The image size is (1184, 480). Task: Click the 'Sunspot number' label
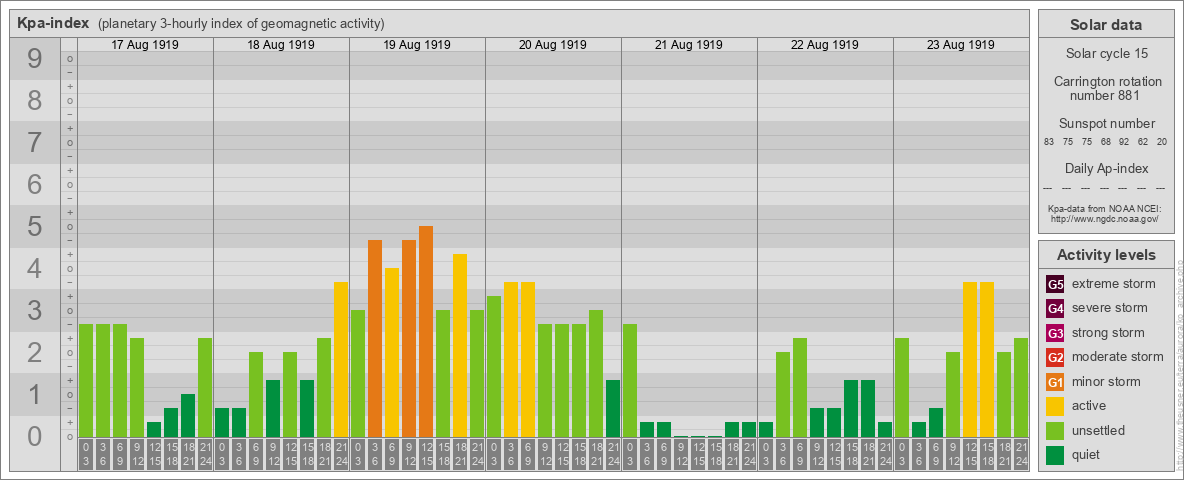(1105, 123)
